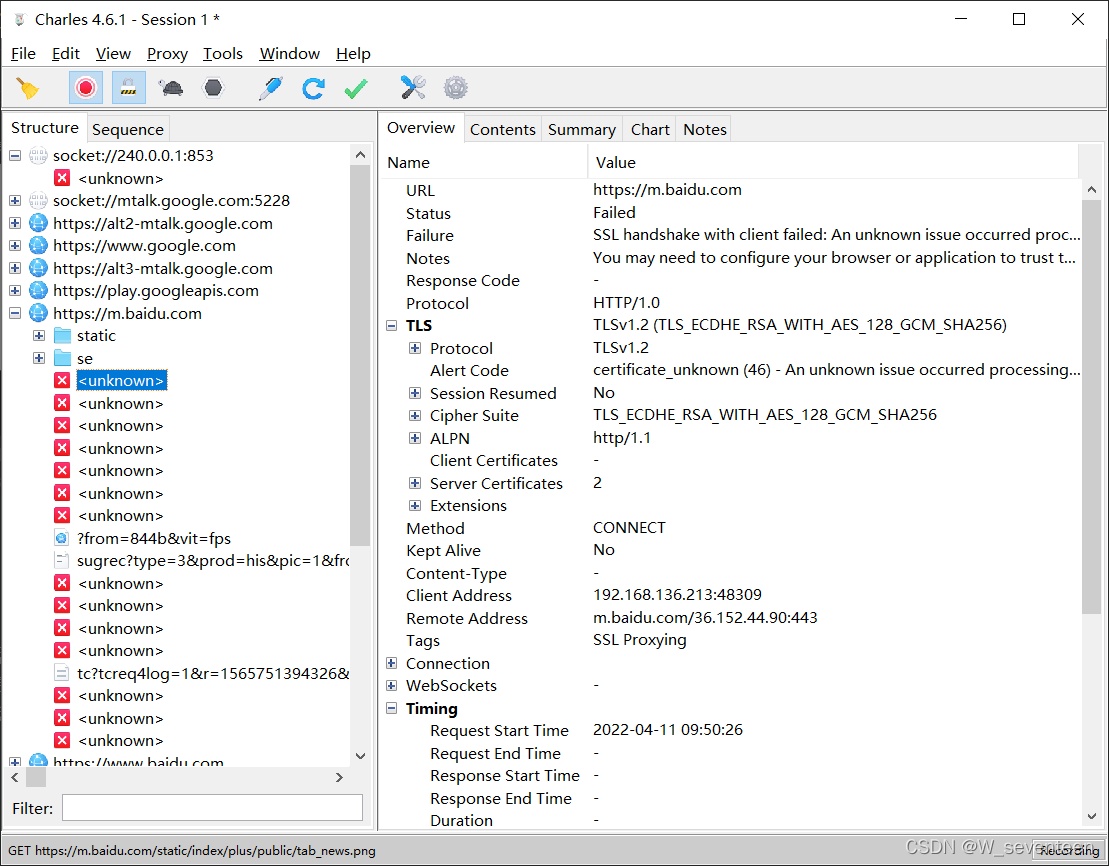
Task: Validate selected with green checkmark icon
Action: [x=356, y=88]
